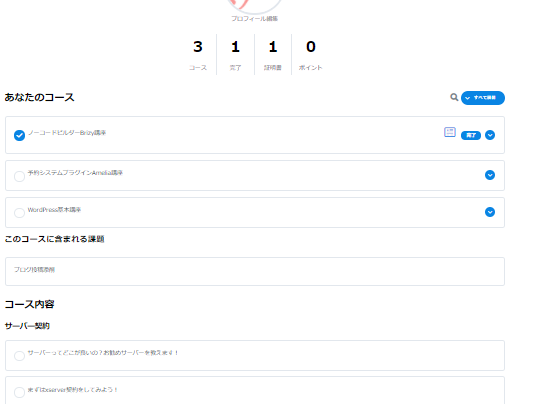Open the Brizy course title link
Screen dimensions: 538x404
click(x=67, y=133)
